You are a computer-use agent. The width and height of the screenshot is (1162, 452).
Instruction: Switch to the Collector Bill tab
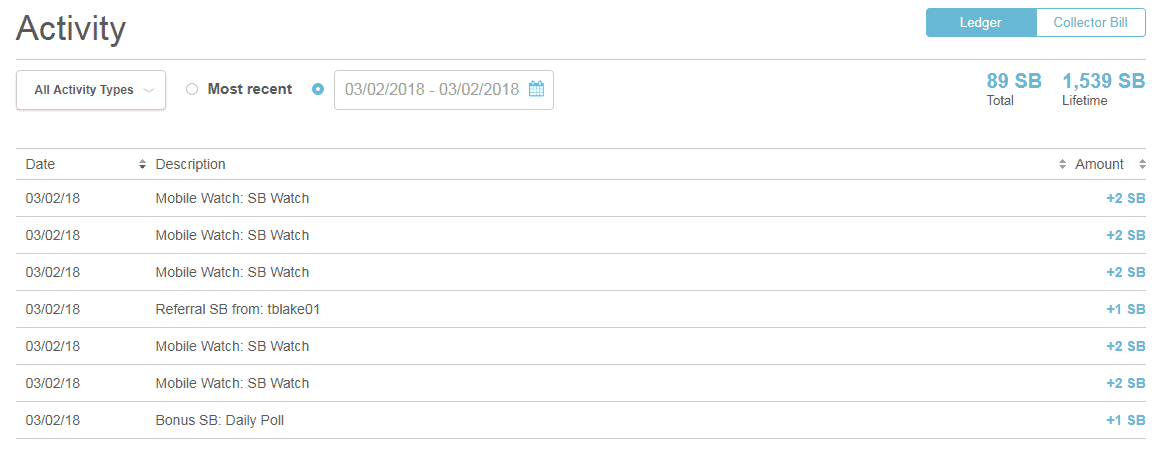coord(1090,23)
